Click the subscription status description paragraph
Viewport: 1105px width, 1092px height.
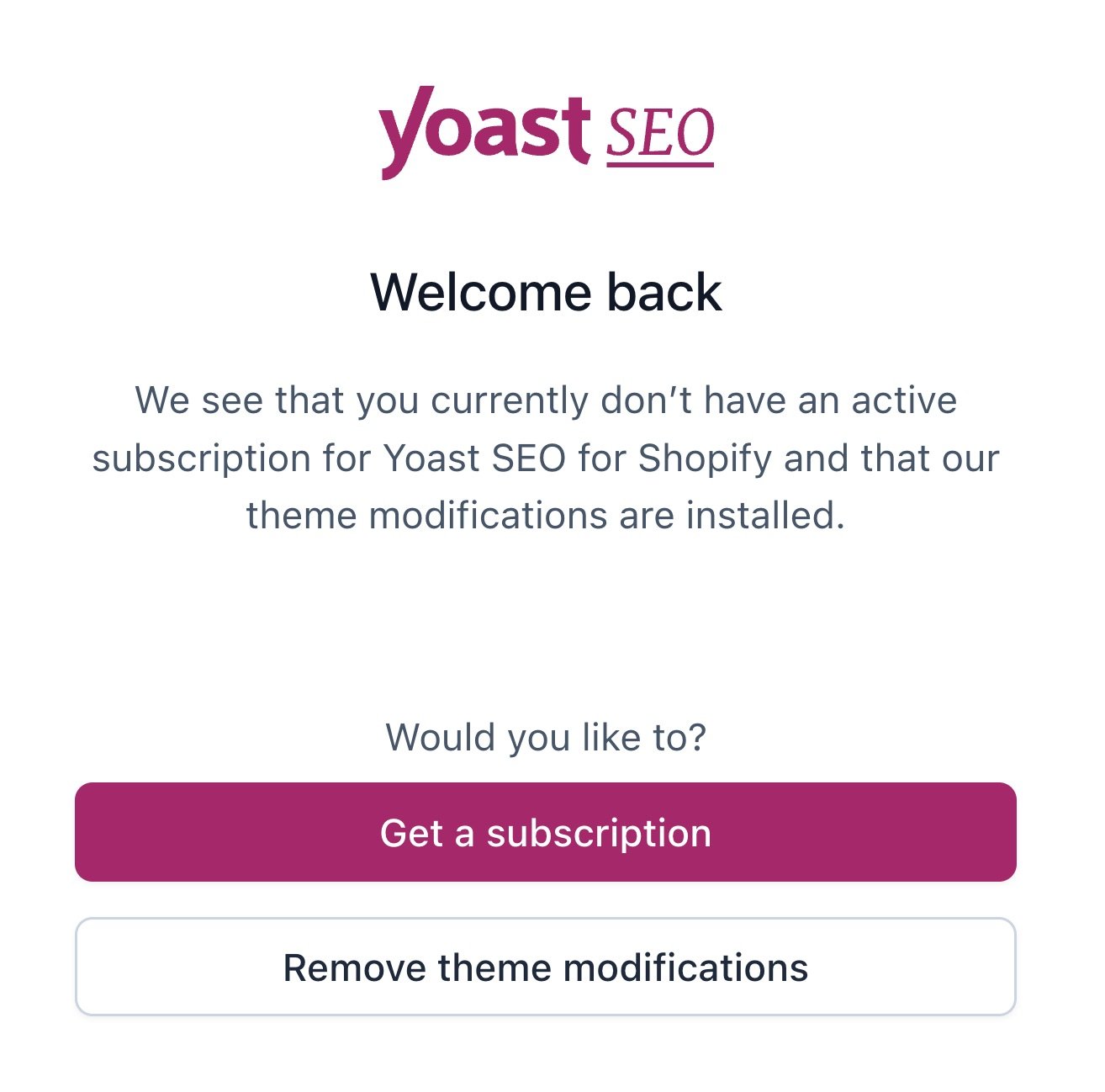[546, 458]
